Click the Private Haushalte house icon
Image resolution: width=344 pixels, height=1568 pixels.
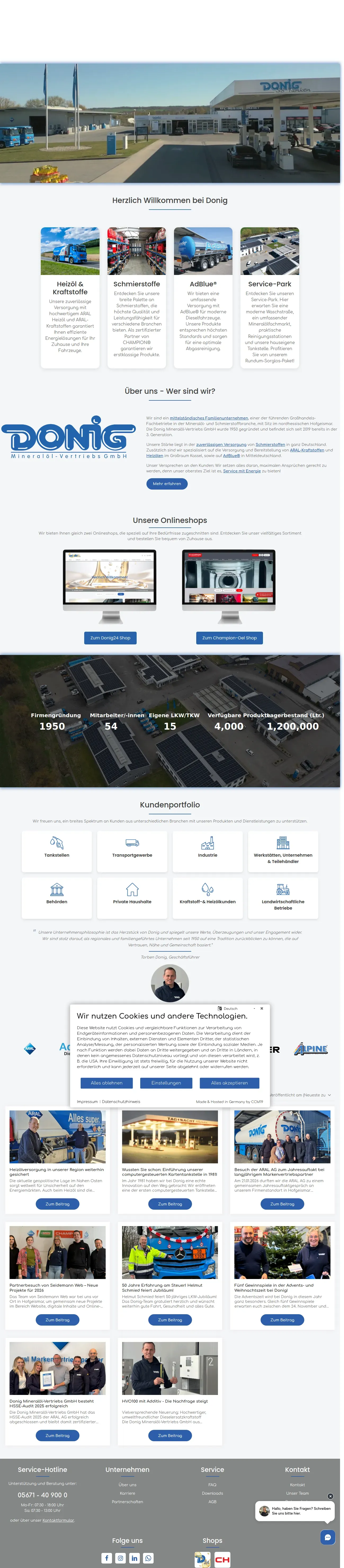coord(132,889)
